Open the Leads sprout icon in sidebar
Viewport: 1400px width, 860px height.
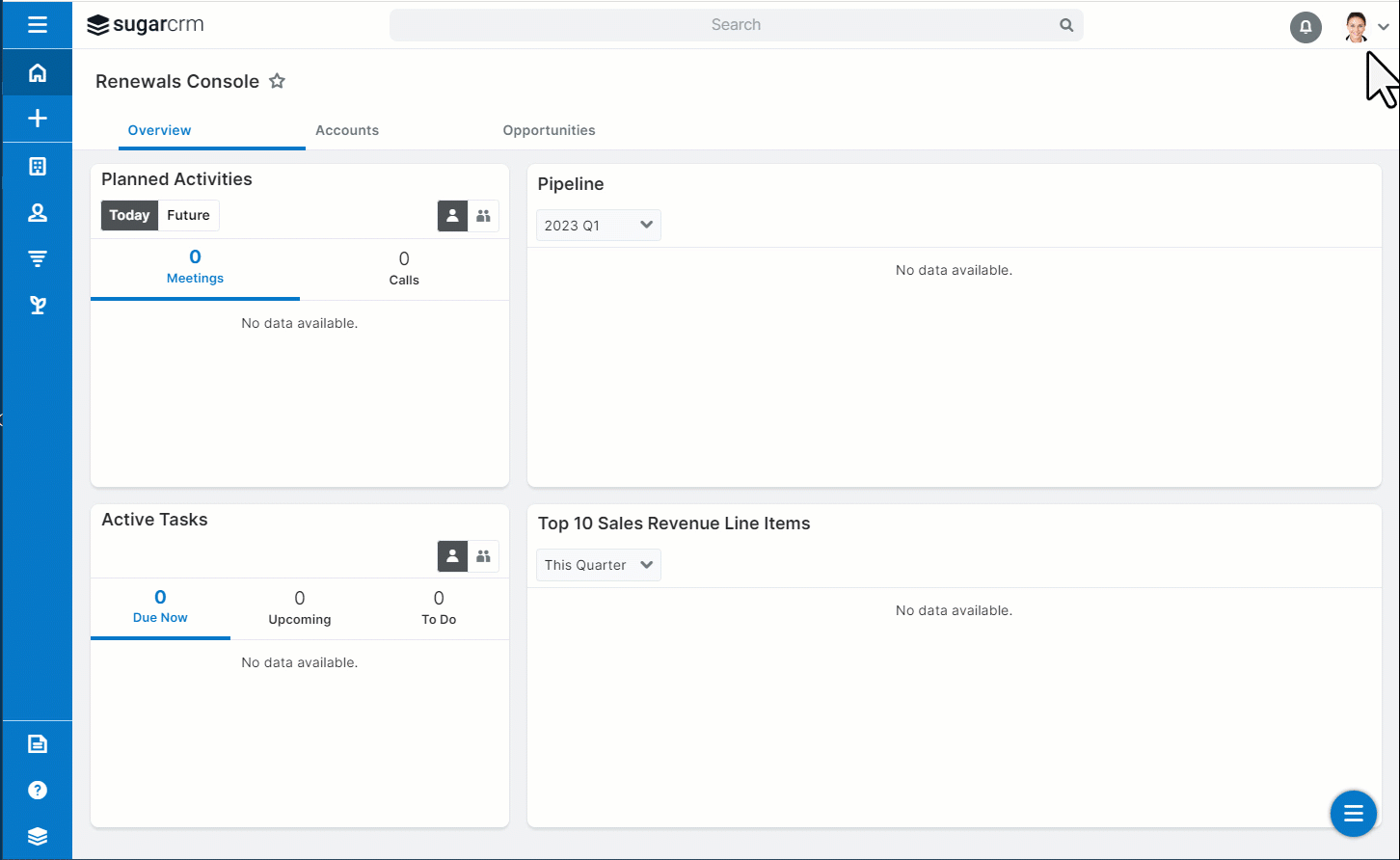click(38, 306)
